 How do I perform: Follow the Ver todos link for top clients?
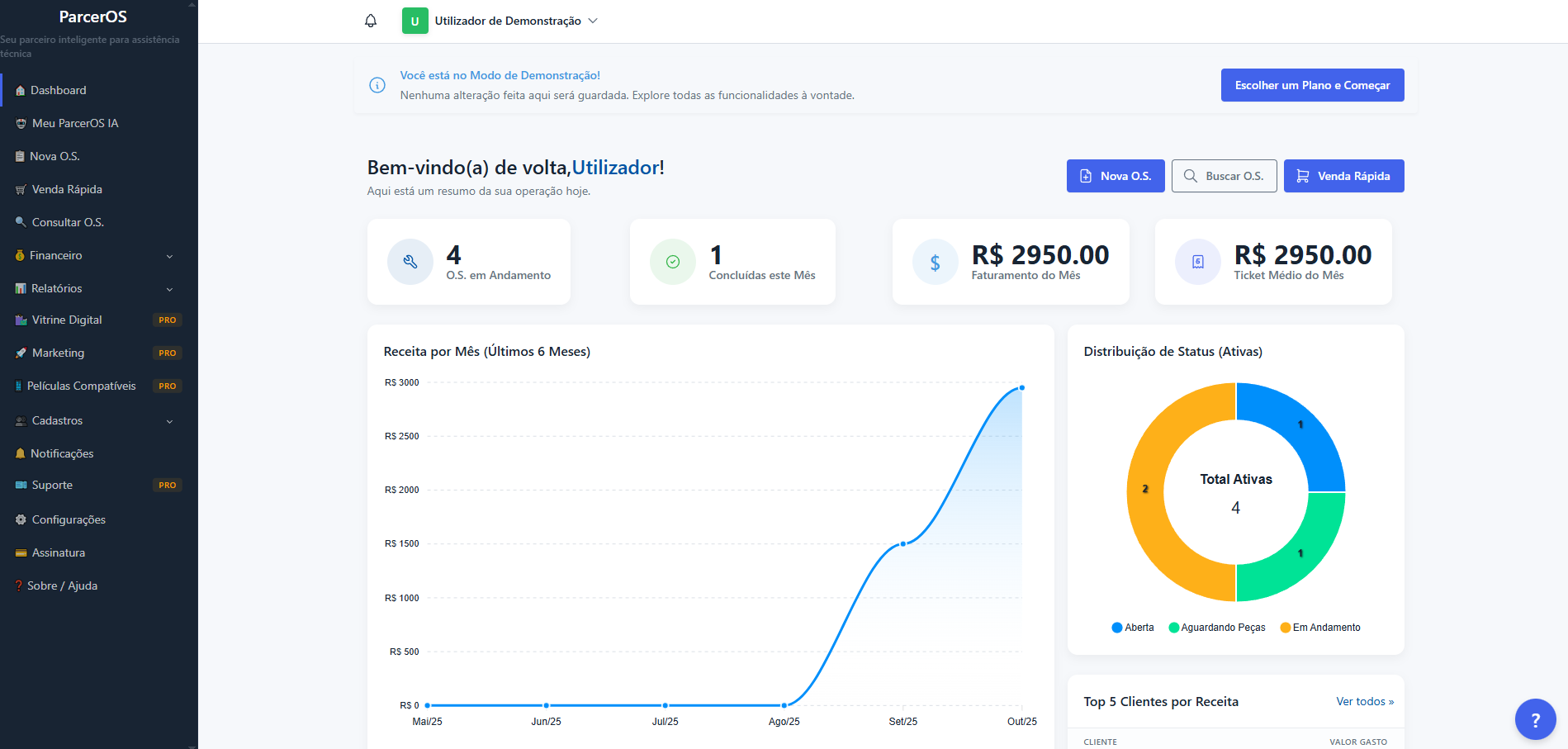point(1364,701)
